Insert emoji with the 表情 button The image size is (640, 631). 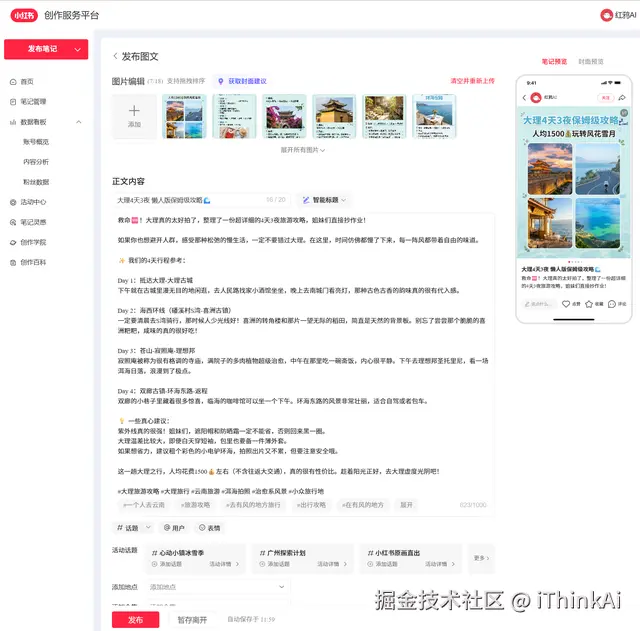209,528
